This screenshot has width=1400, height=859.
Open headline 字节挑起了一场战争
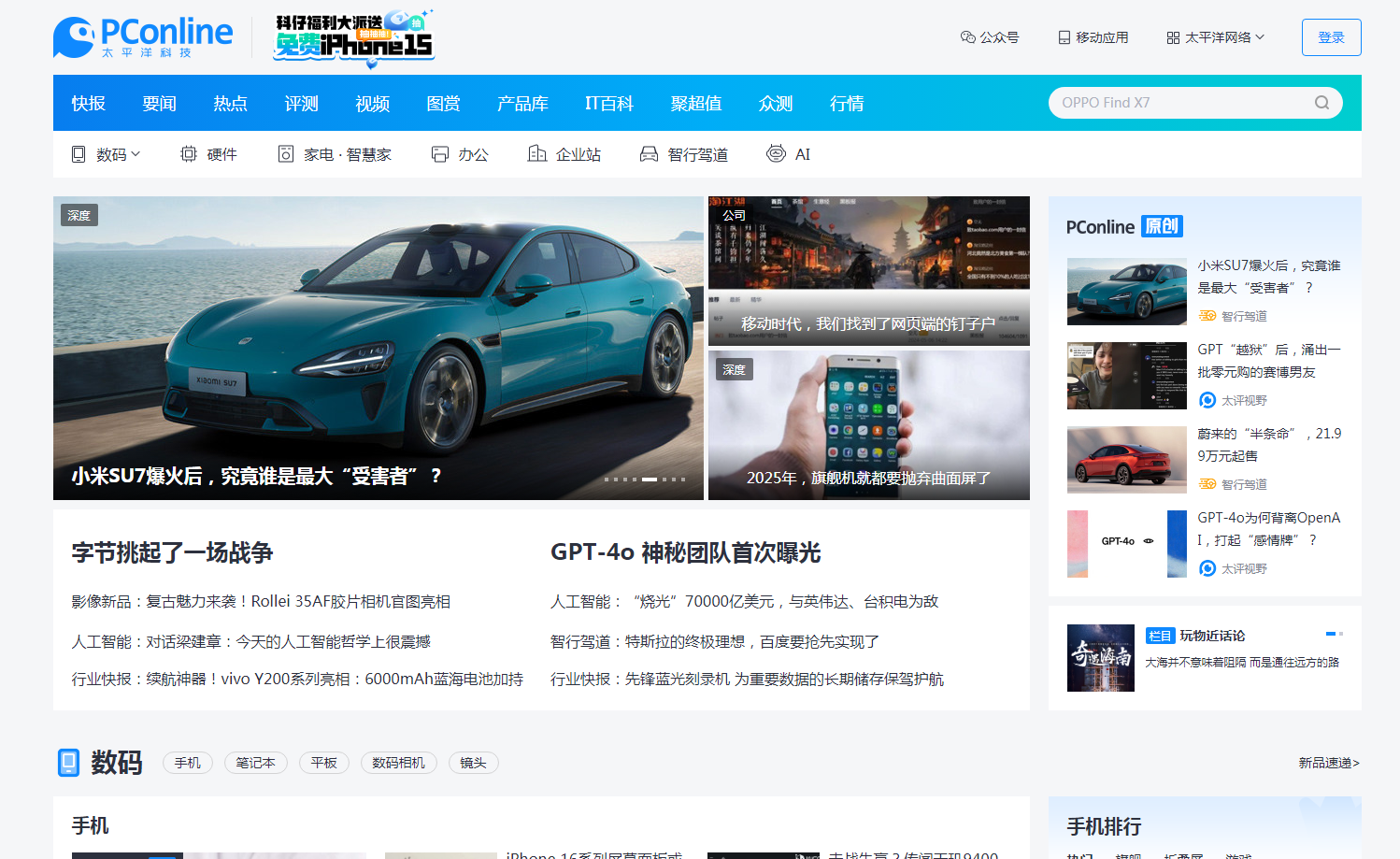[x=173, y=552]
